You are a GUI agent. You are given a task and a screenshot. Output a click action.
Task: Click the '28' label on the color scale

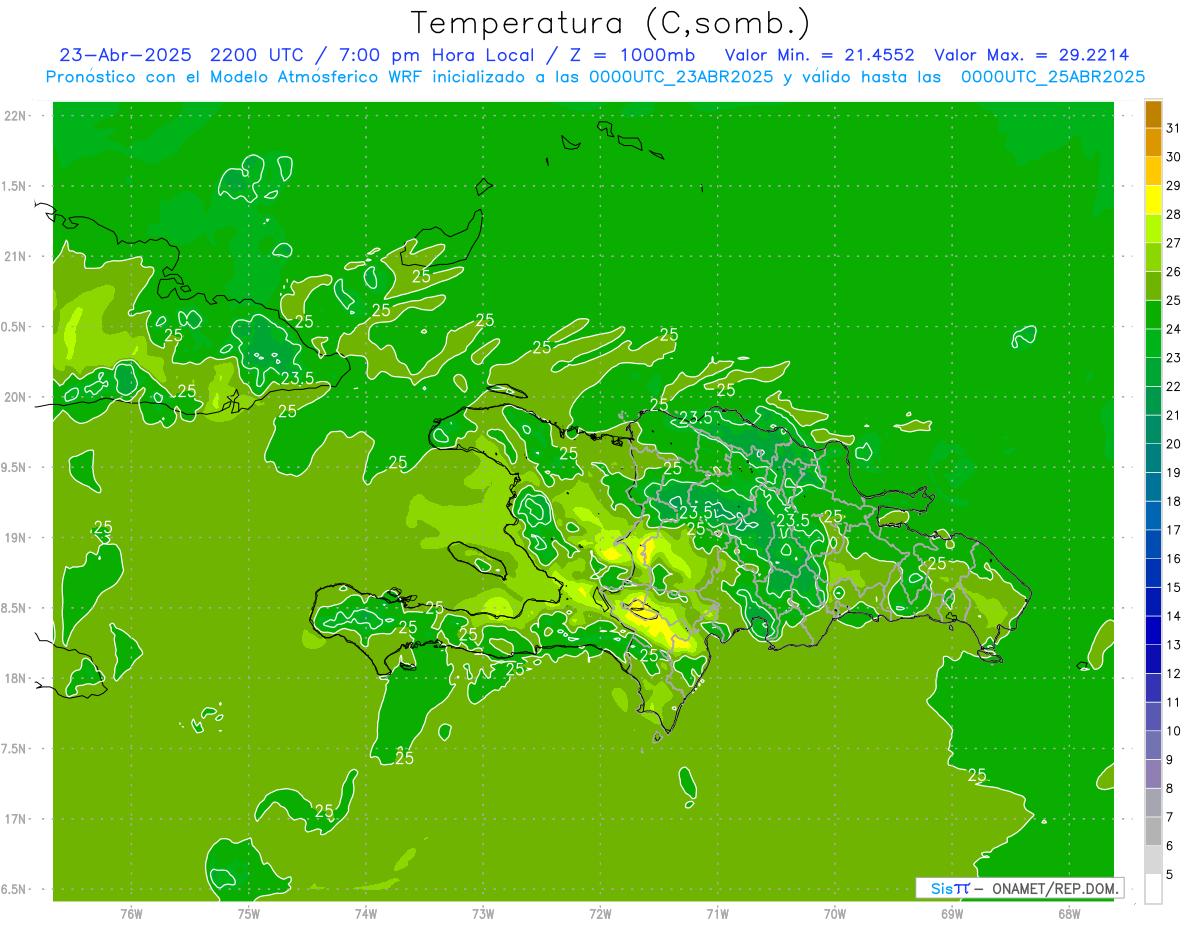click(x=1174, y=214)
